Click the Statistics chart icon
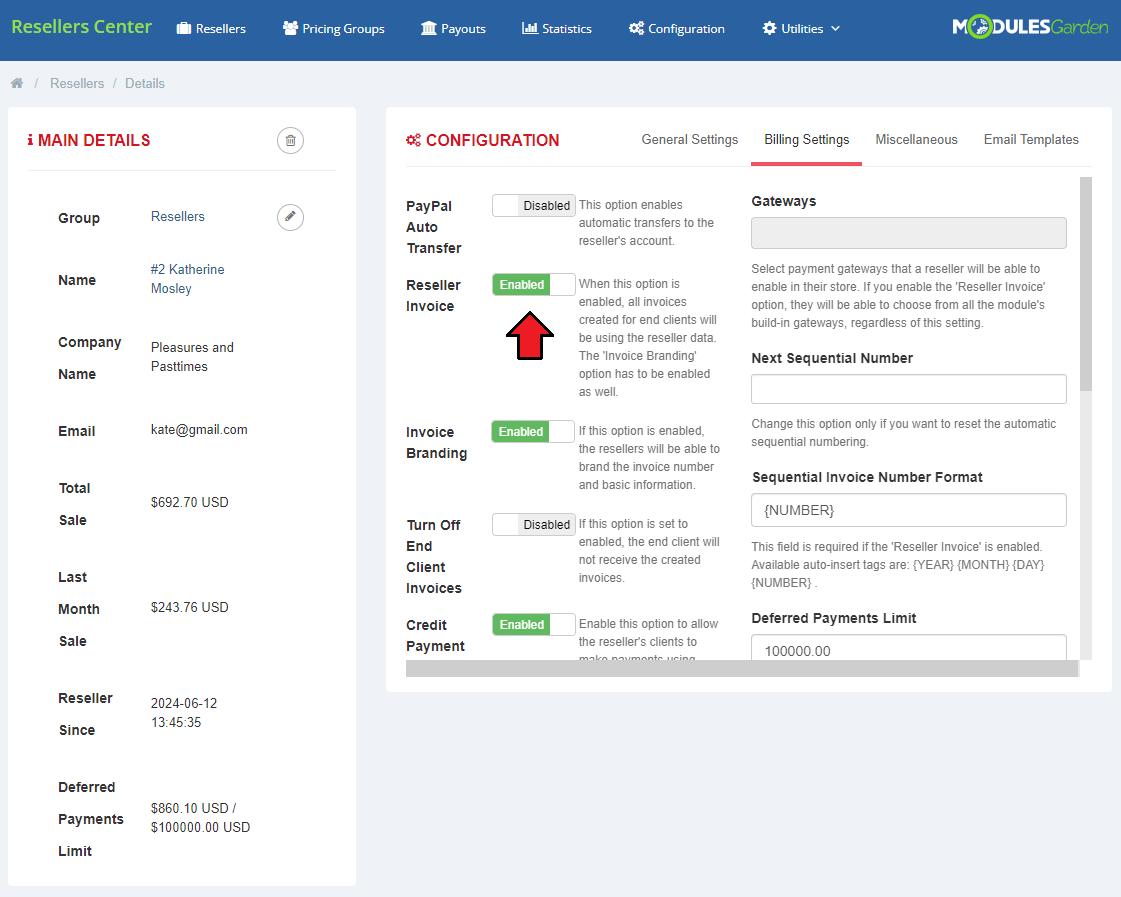Image resolution: width=1121 pixels, height=897 pixels. 530,29
